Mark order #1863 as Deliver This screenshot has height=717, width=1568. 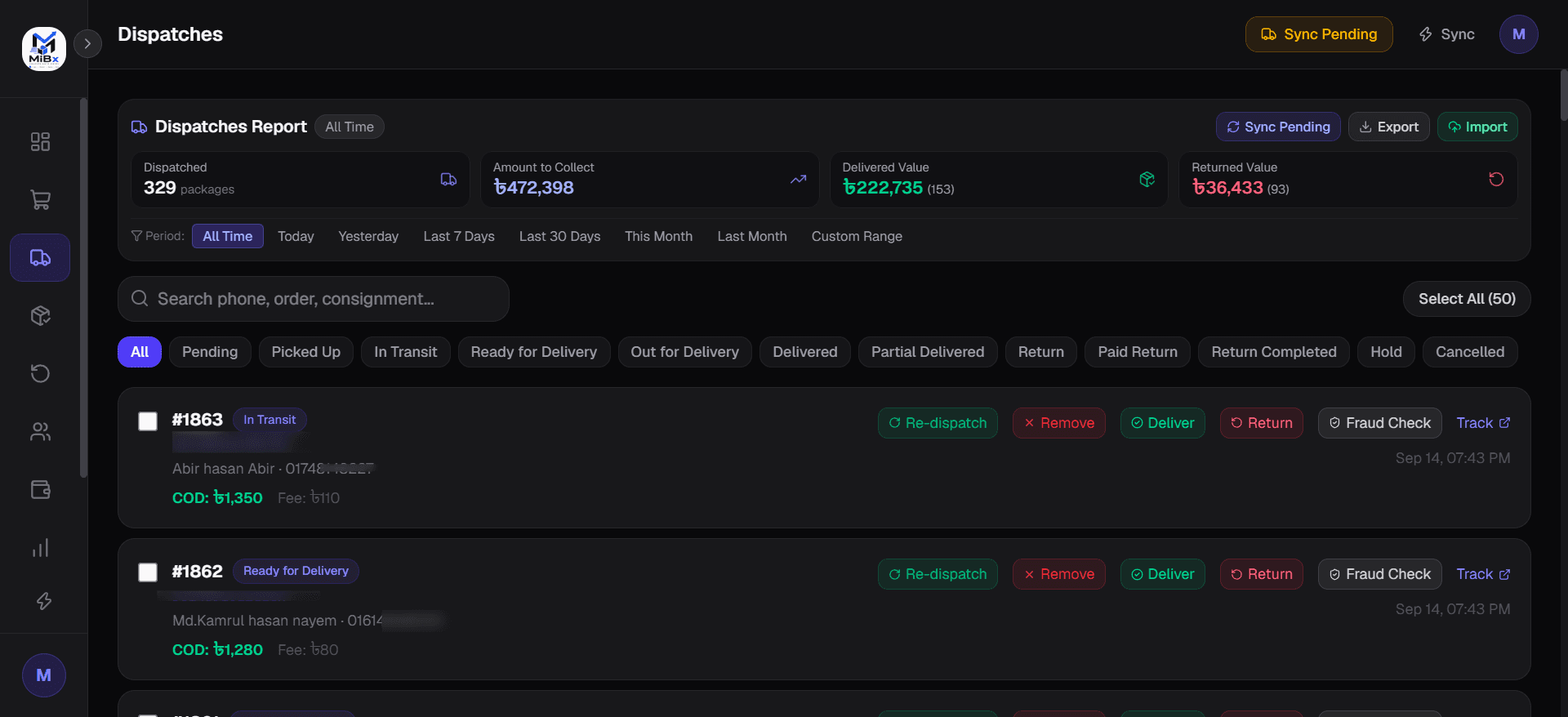(1163, 423)
